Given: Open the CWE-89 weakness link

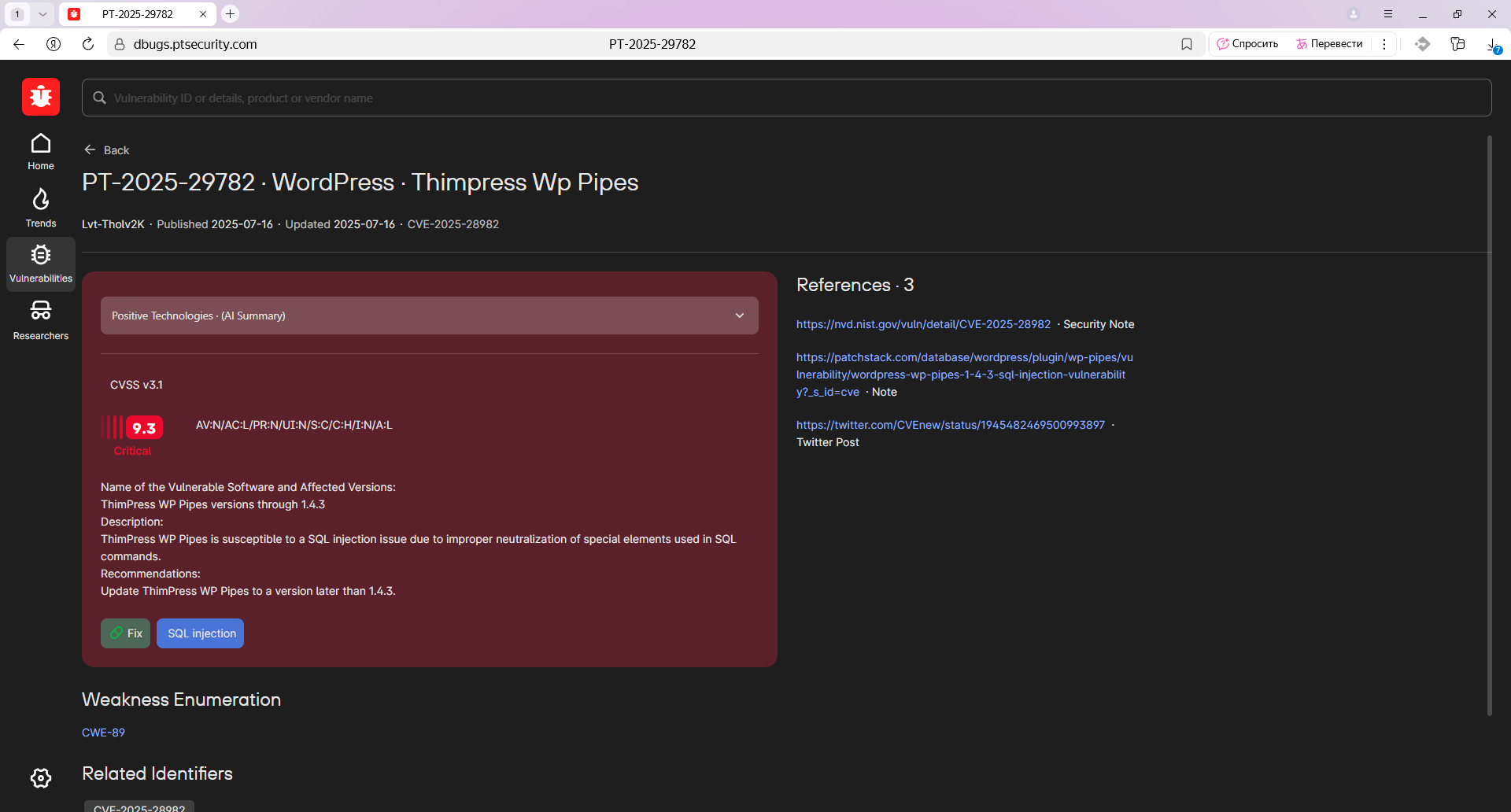Looking at the screenshot, I should tap(103, 733).
